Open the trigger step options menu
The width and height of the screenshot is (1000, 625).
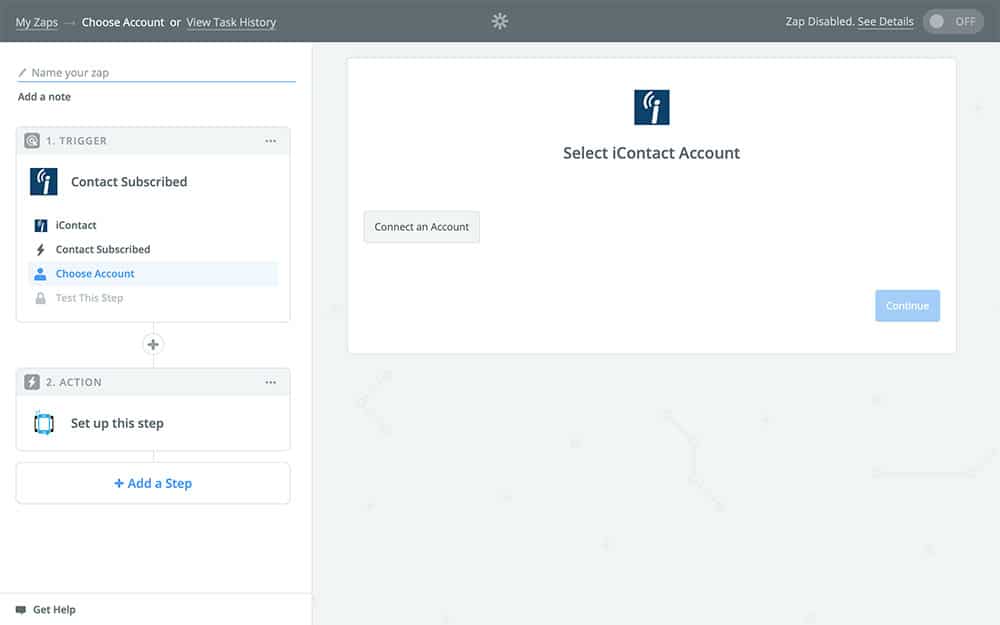coord(270,141)
